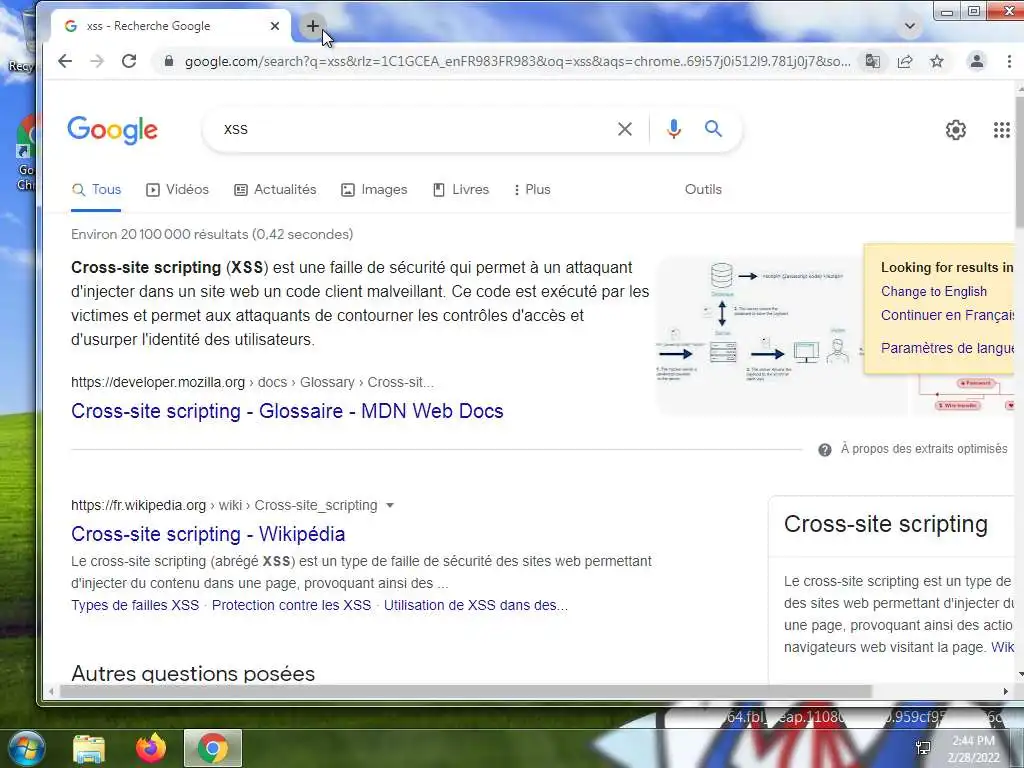1024x768 pixels.
Task: Expand the Wikipedia result URL dropdown arrow
Action: click(x=390, y=505)
